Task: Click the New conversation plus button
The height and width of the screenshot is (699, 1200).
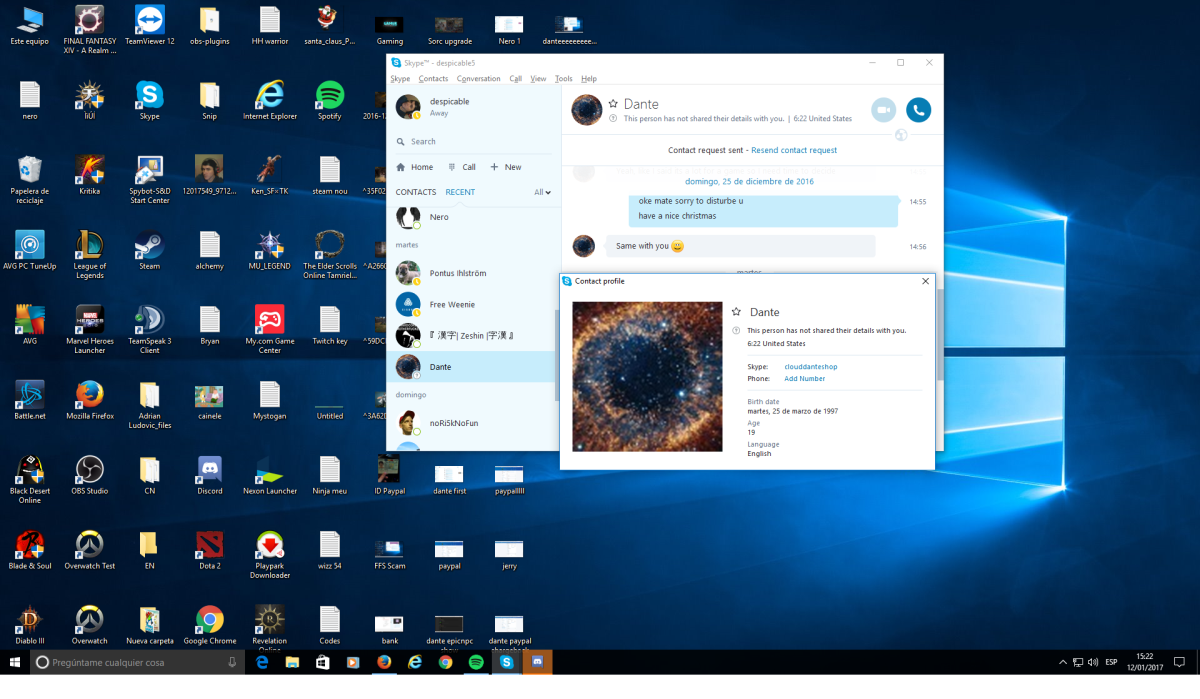Action: pos(506,167)
